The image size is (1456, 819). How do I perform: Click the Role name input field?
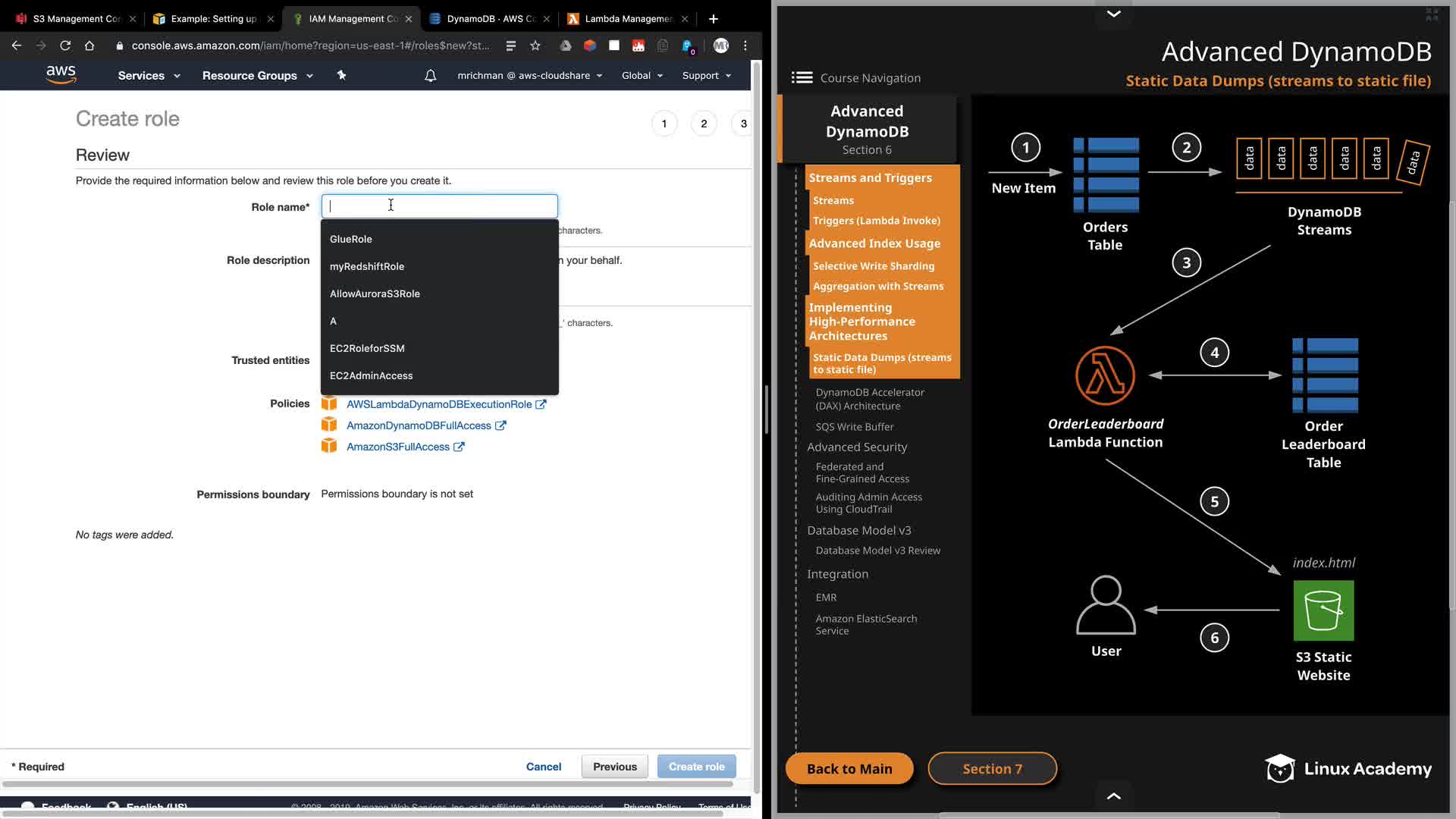coord(440,206)
